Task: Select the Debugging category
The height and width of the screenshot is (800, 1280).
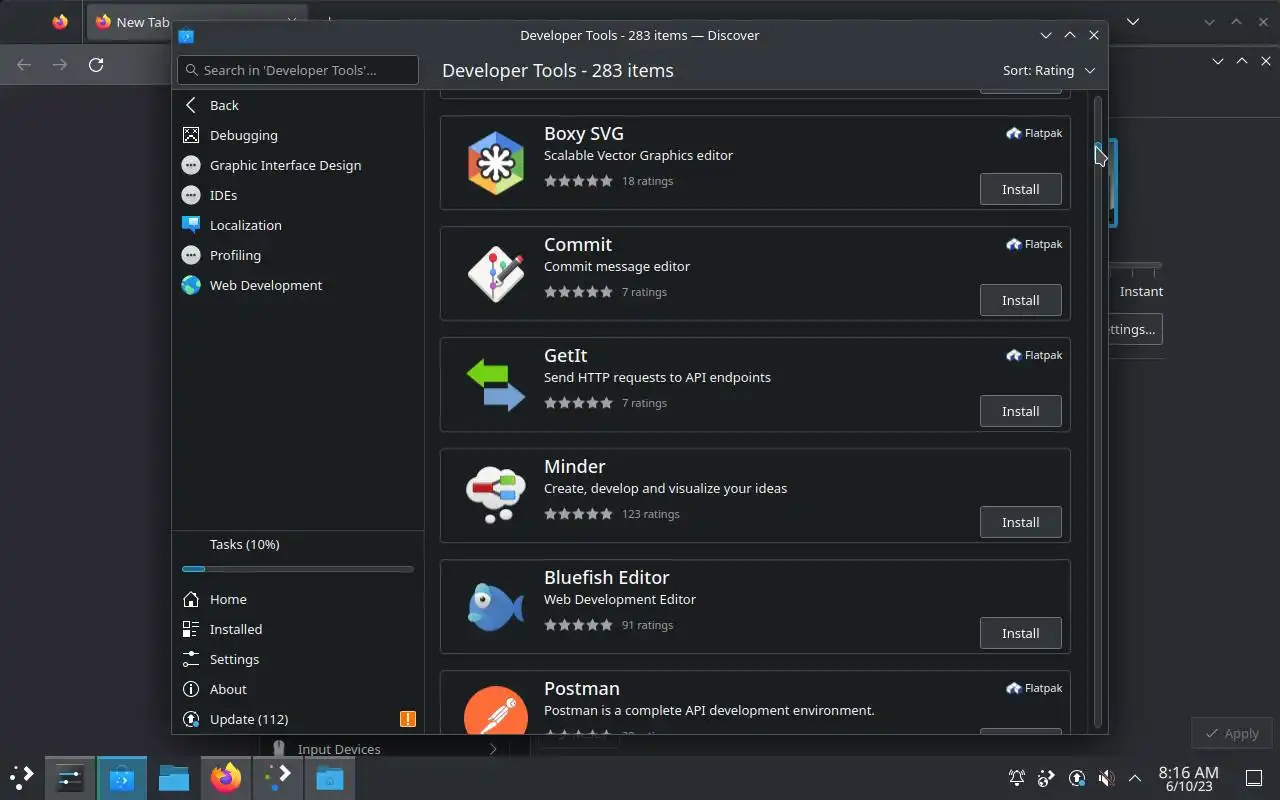Action: 298,135
